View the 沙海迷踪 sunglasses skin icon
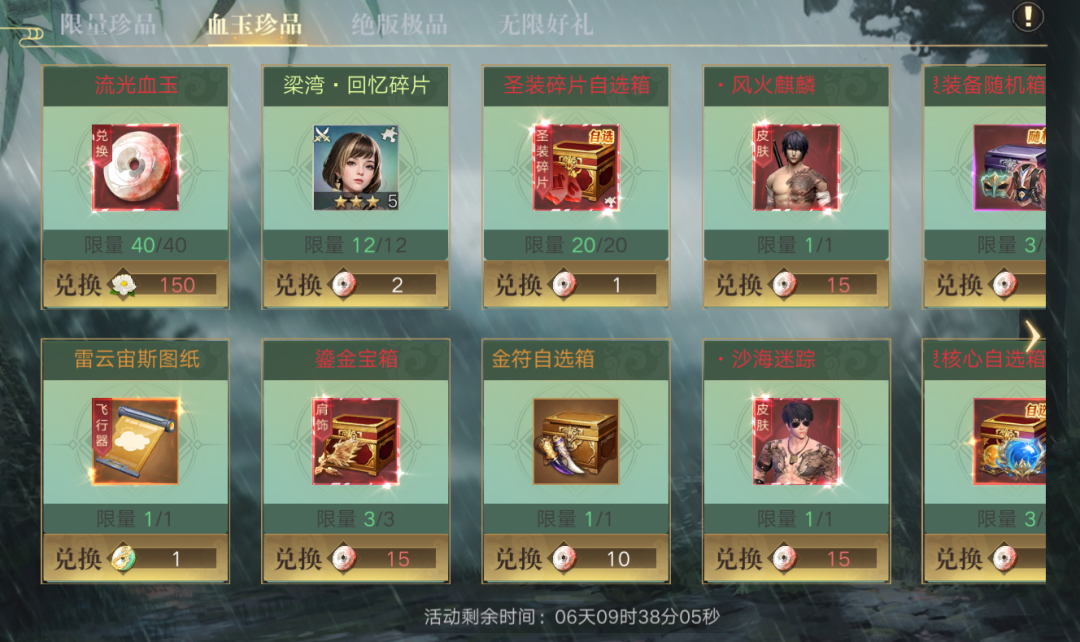Viewport: 1080px width, 642px height. click(796, 441)
